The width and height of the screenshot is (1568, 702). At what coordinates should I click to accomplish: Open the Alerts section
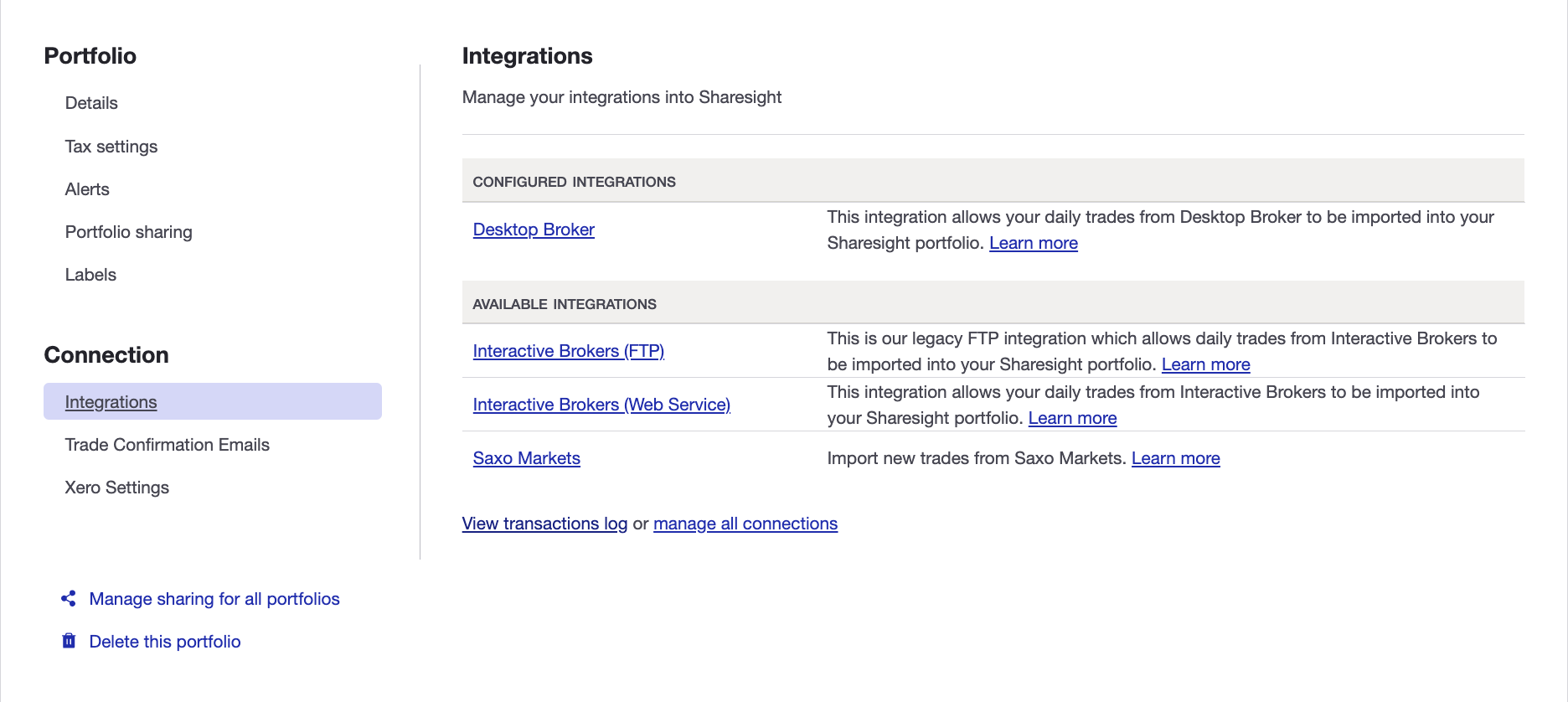pyautogui.click(x=87, y=189)
